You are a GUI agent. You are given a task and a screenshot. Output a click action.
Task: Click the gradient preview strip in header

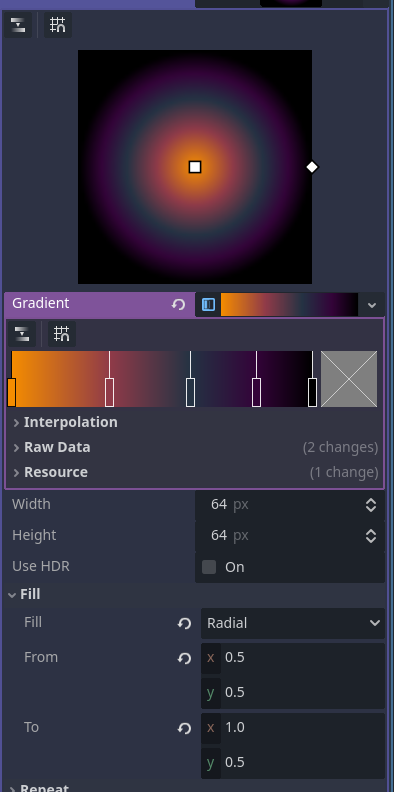289,305
